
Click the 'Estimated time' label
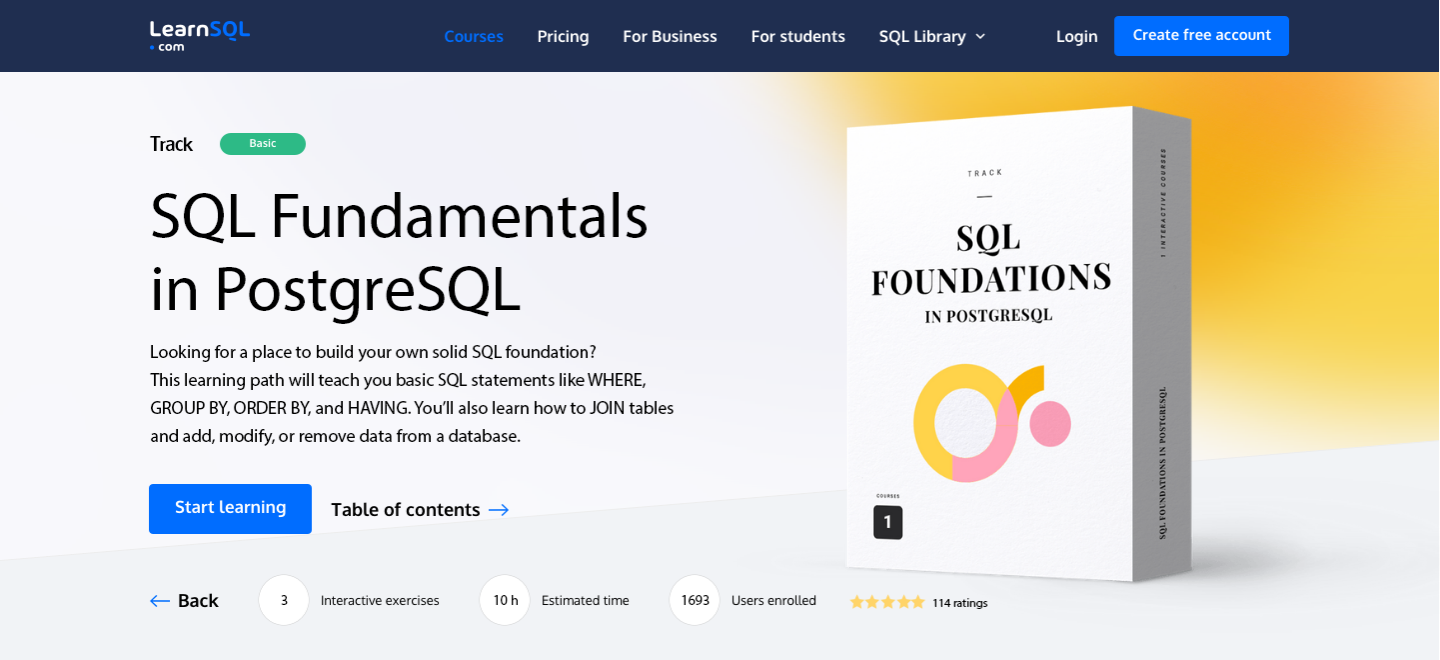[585, 601]
